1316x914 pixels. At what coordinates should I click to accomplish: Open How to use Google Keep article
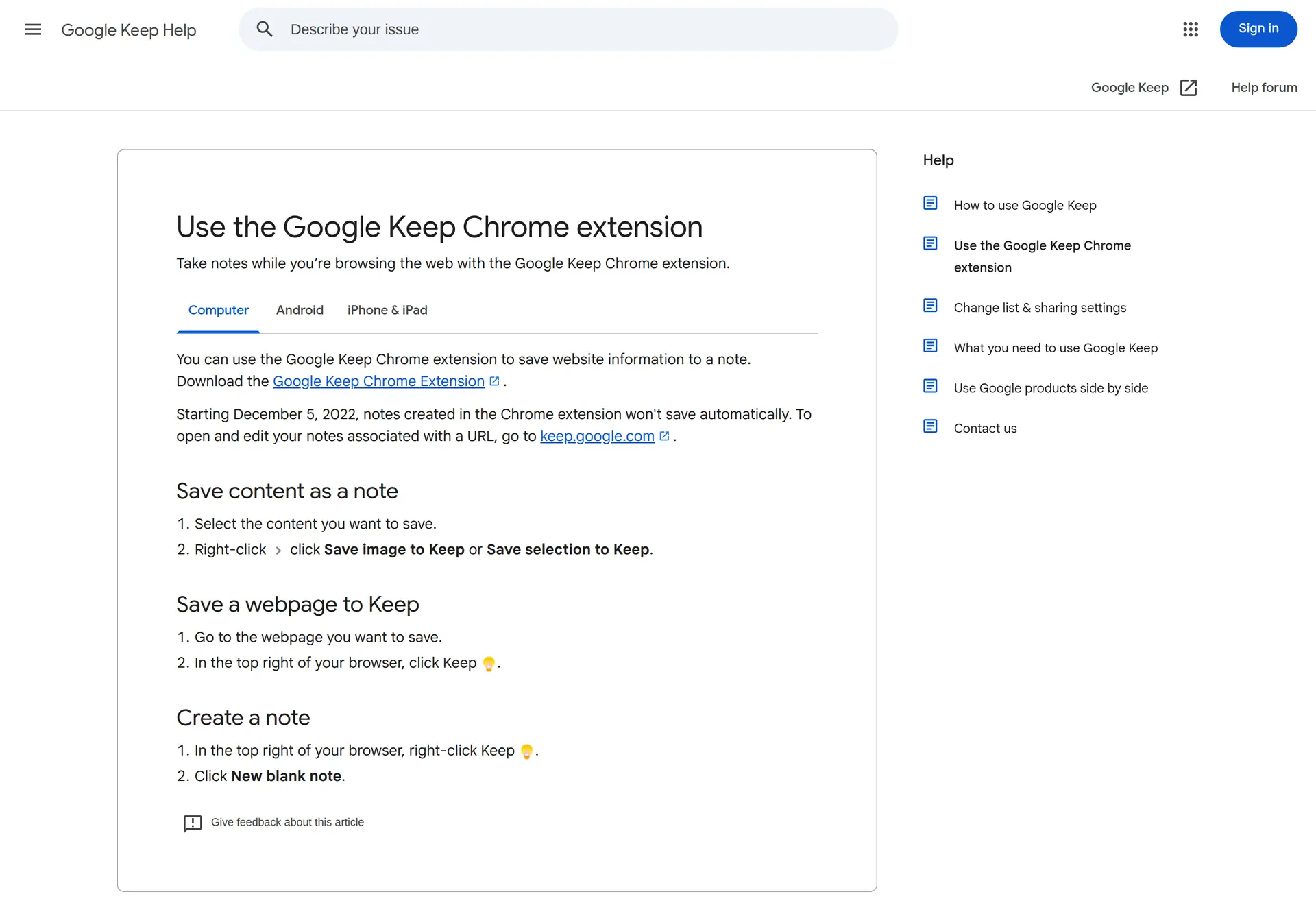click(x=1025, y=205)
